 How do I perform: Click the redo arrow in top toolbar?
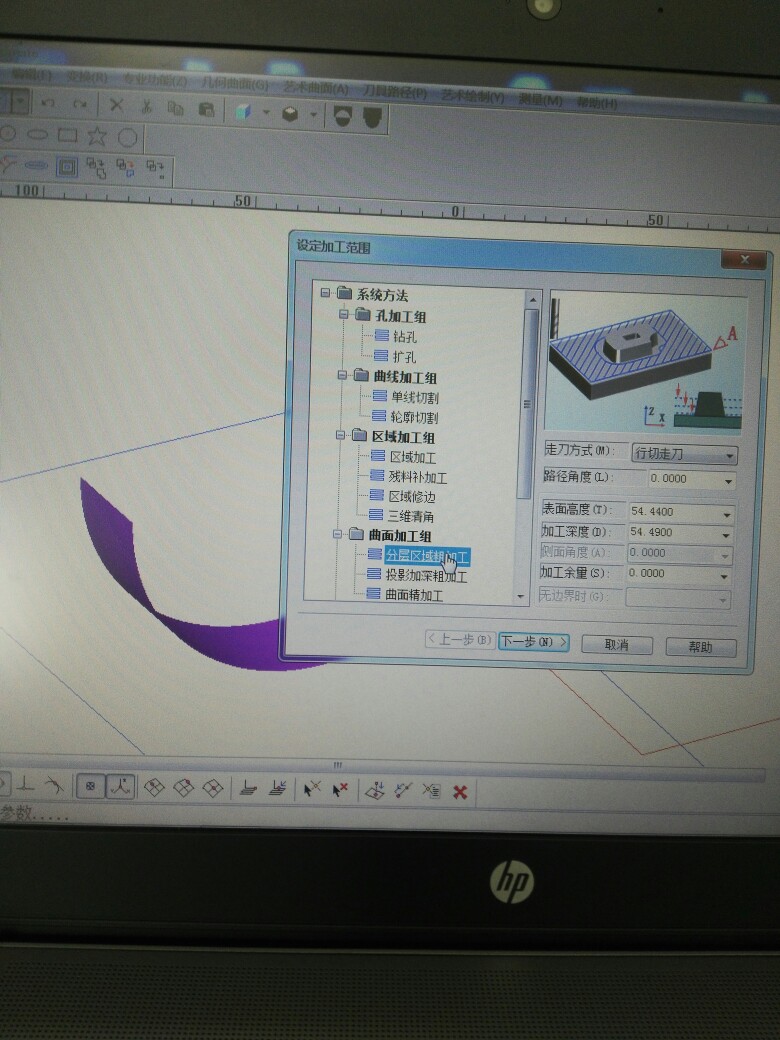(x=80, y=104)
